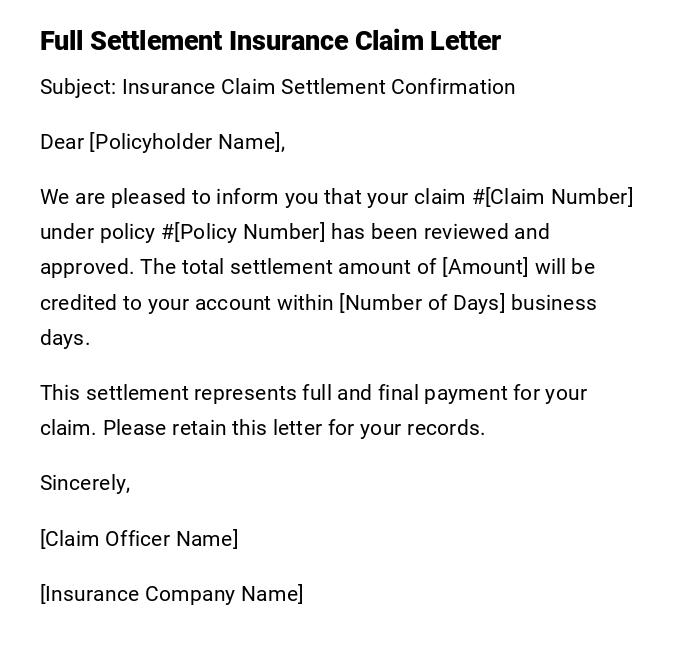Viewport: 700px width, 656px height.
Task: Click 'Confirmation' in the subject line
Action: coord(453,87)
